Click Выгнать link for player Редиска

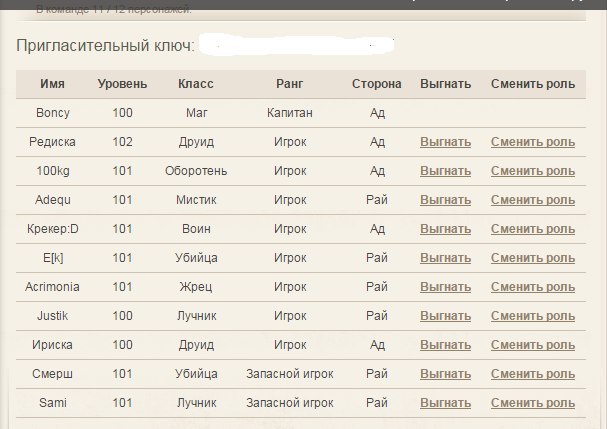coord(445,142)
